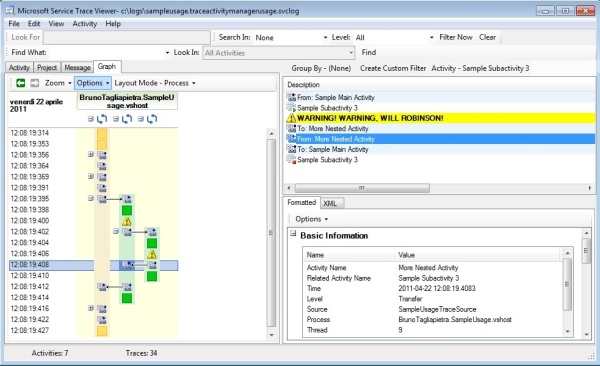600x366 pixels.
Task: Select the To: Sample Main Activity trace
Action: coord(440,149)
